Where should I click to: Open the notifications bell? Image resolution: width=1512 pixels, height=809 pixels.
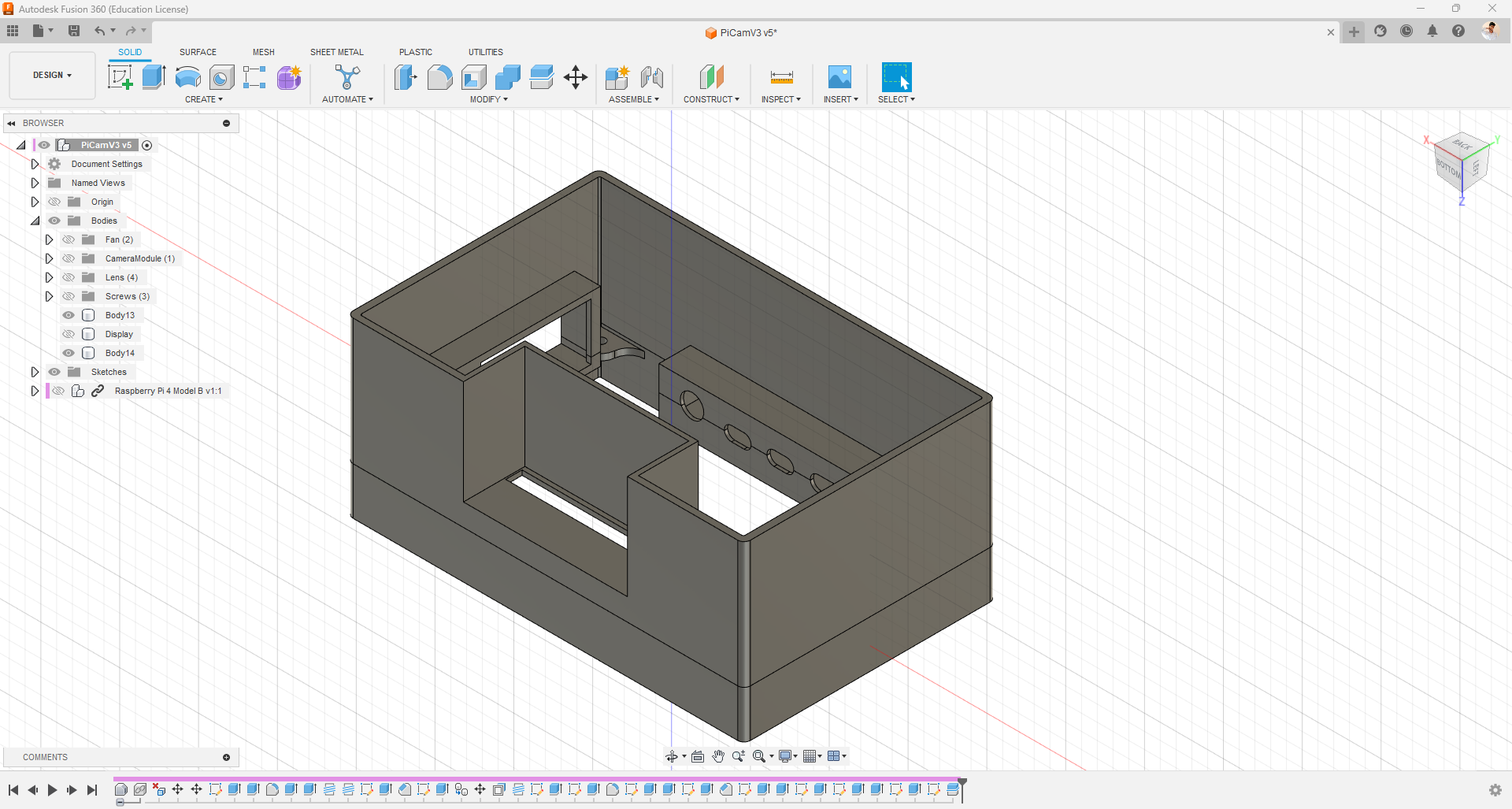point(1432,32)
